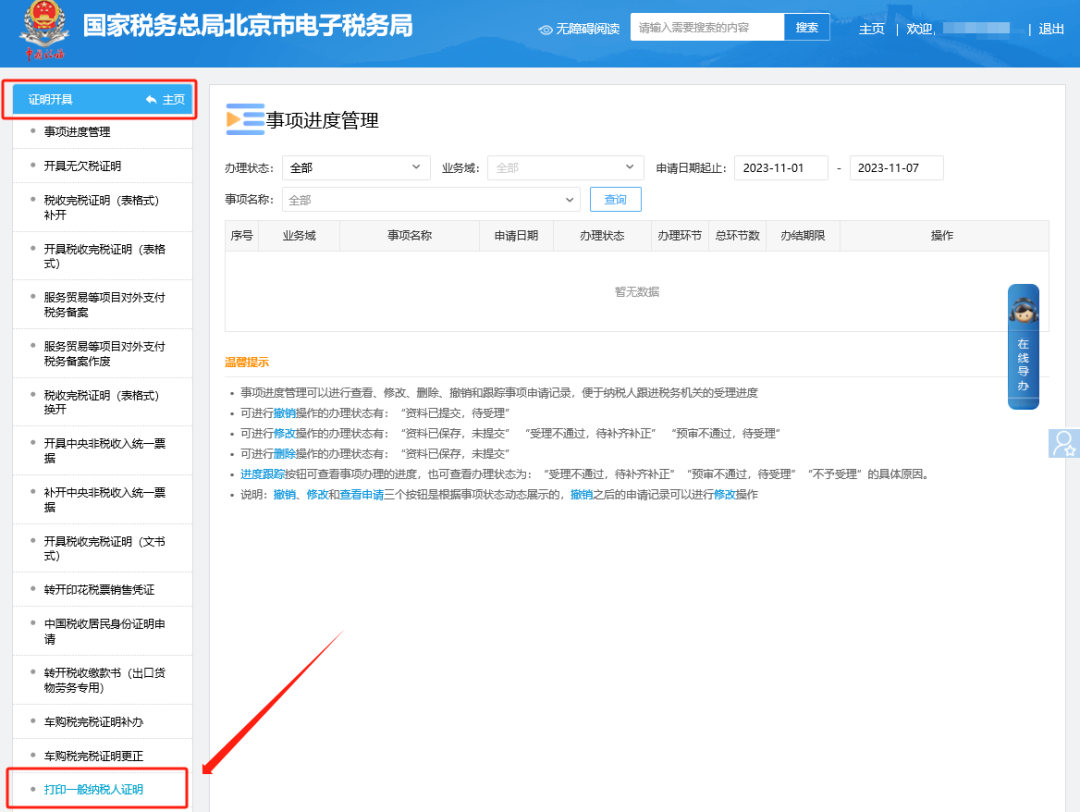
Task: Click the 搜索 search button
Action: click(x=806, y=28)
